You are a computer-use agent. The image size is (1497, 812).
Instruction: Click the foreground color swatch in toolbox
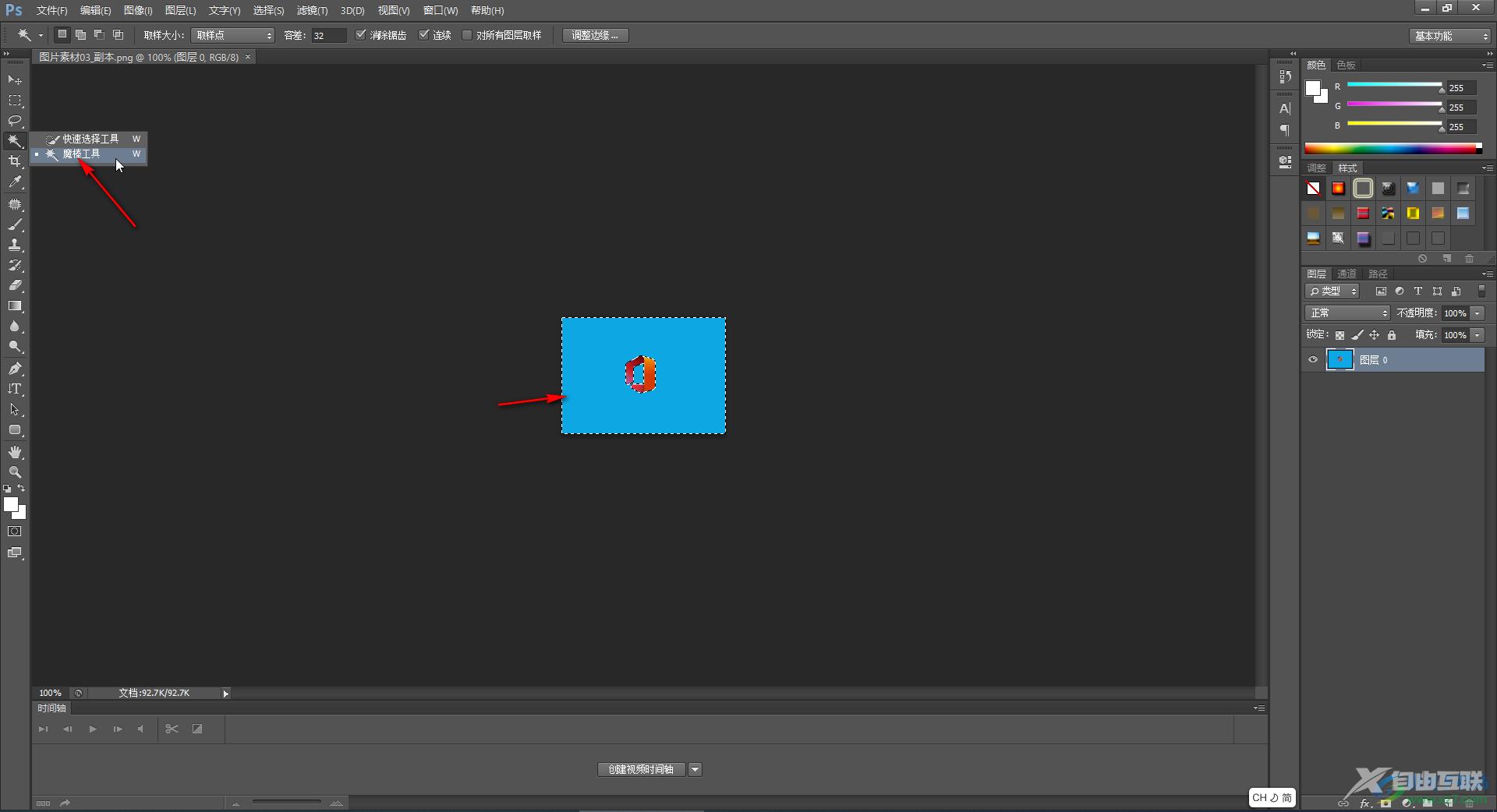[11, 505]
